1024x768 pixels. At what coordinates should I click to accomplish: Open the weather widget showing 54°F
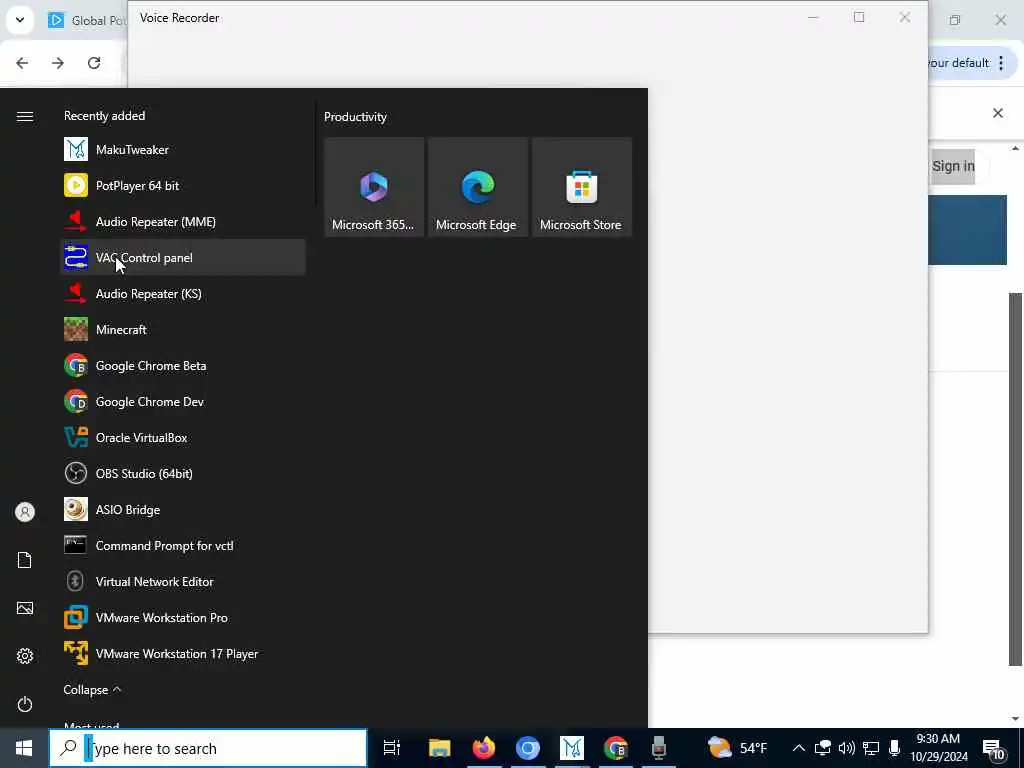[x=738, y=748]
